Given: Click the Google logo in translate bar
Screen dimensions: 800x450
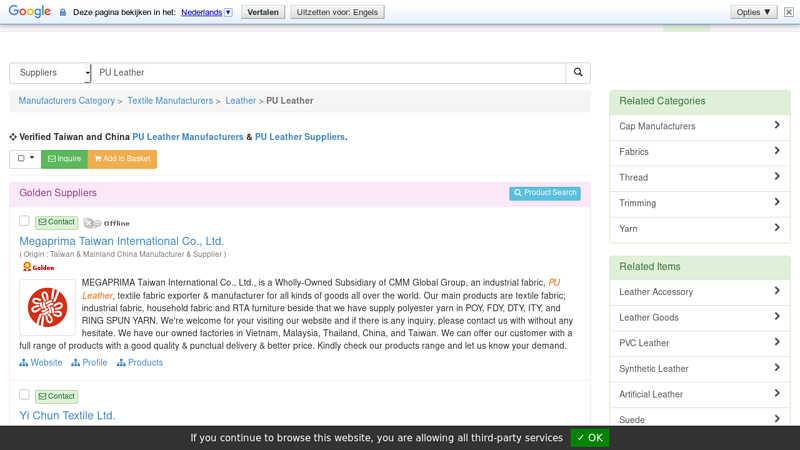Looking at the screenshot, I should (29, 12).
